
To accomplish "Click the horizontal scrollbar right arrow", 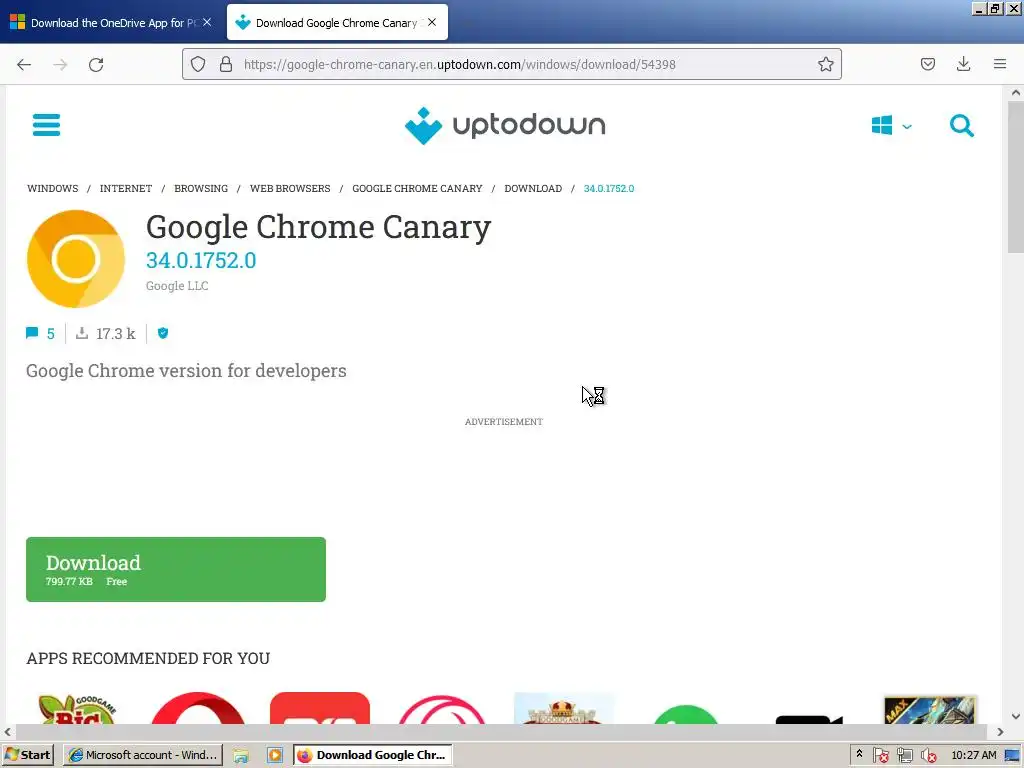I will pyautogui.click(x=1000, y=732).
